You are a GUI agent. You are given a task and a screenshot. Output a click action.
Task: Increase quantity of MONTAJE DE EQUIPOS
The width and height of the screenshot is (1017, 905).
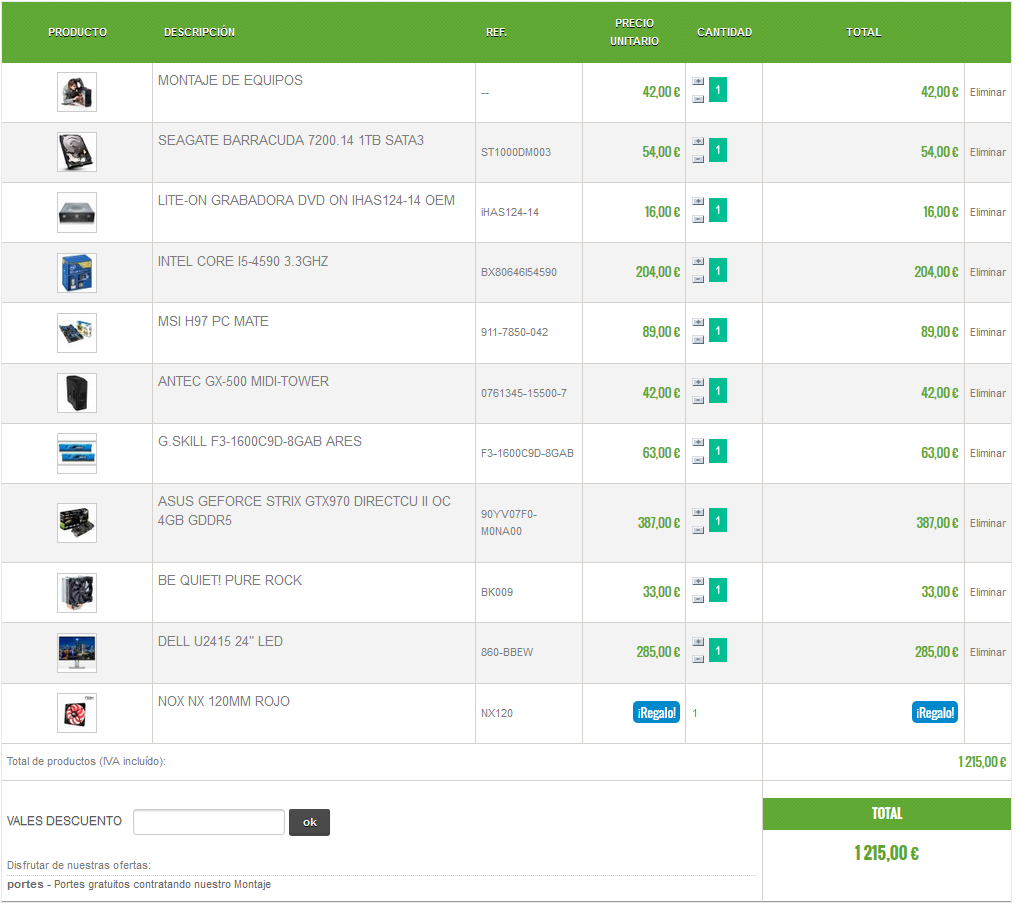[700, 82]
